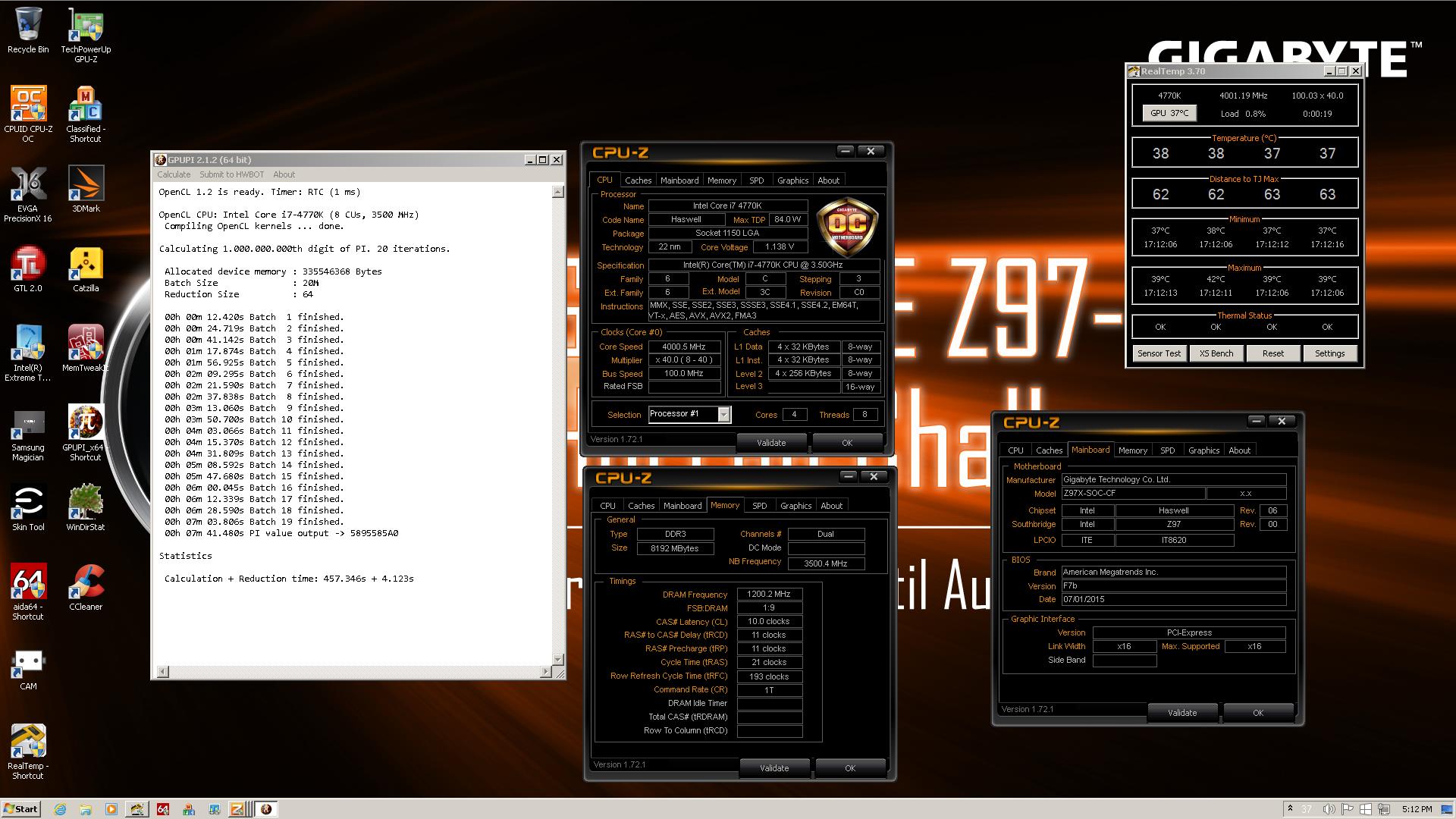Click the motherboard Model Z97X-SOC-CF field
The height and width of the screenshot is (819, 1456).
pos(1132,493)
